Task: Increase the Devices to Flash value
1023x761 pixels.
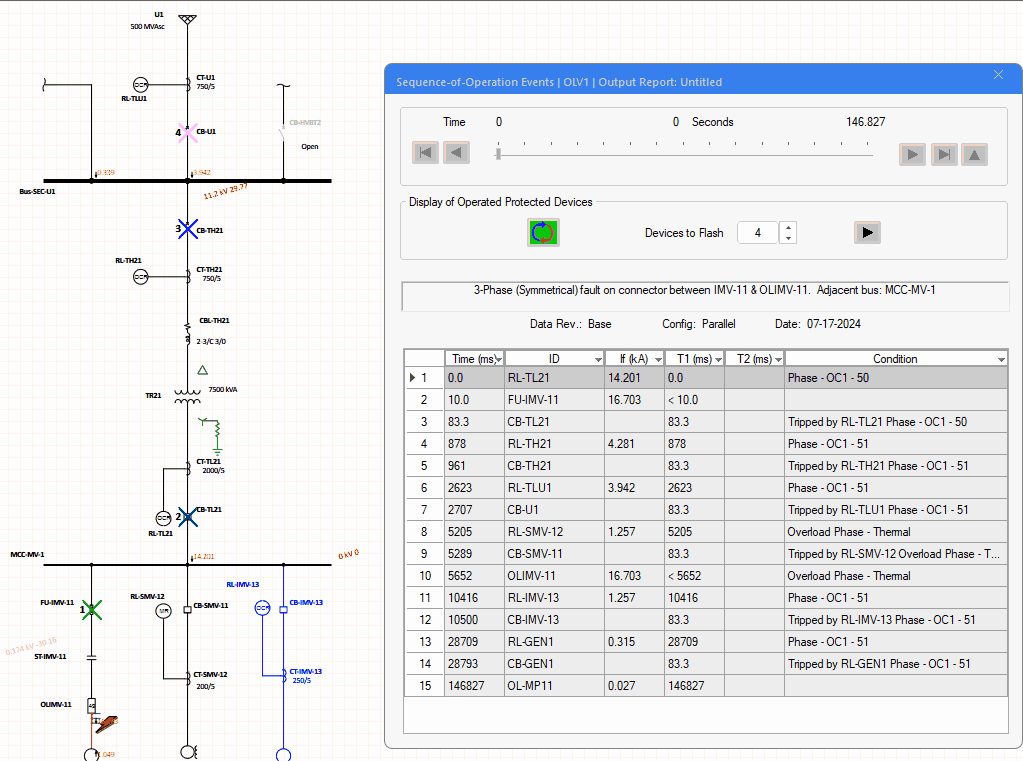Action: (x=789, y=227)
